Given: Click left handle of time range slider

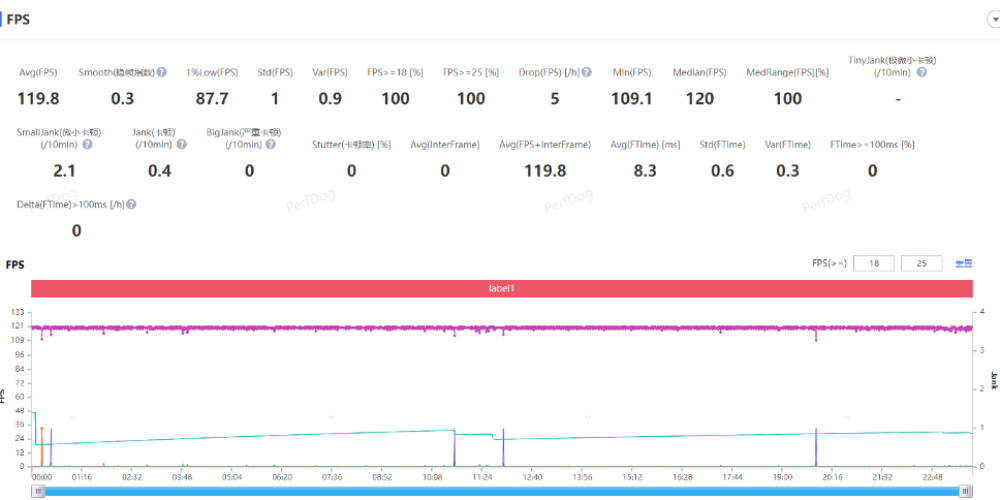Looking at the screenshot, I should pos(38,490).
